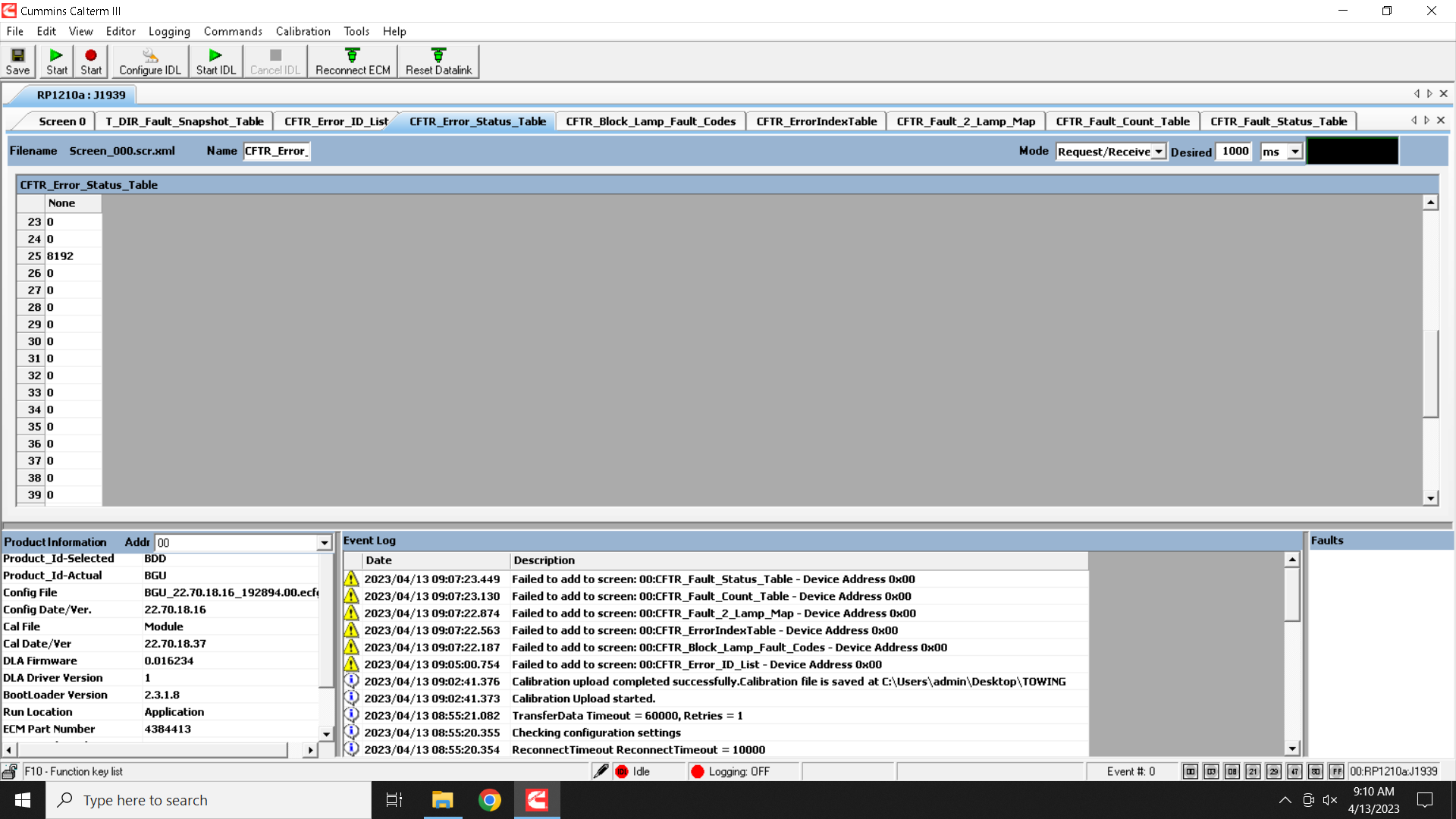Select the RP1210a:J1939 document tab

pyautogui.click(x=81, y=95)
